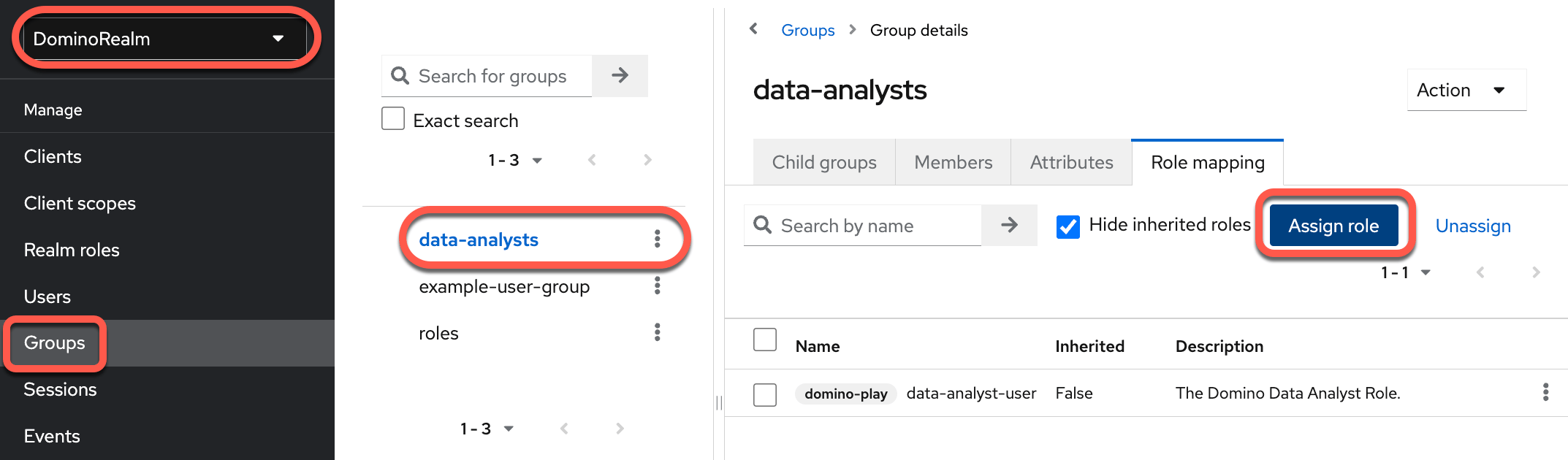The image size is (1568, 460).
Task: Go to Realm roles
Action: [72, 250]
